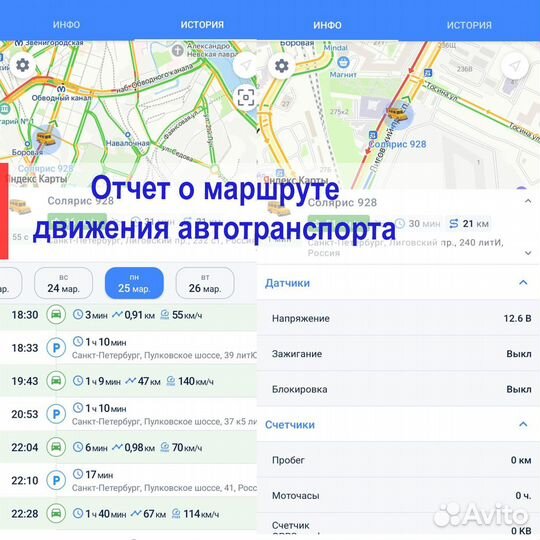Tap the 22:28 time label
Screen dimensions: 540x540
[24, 513]
